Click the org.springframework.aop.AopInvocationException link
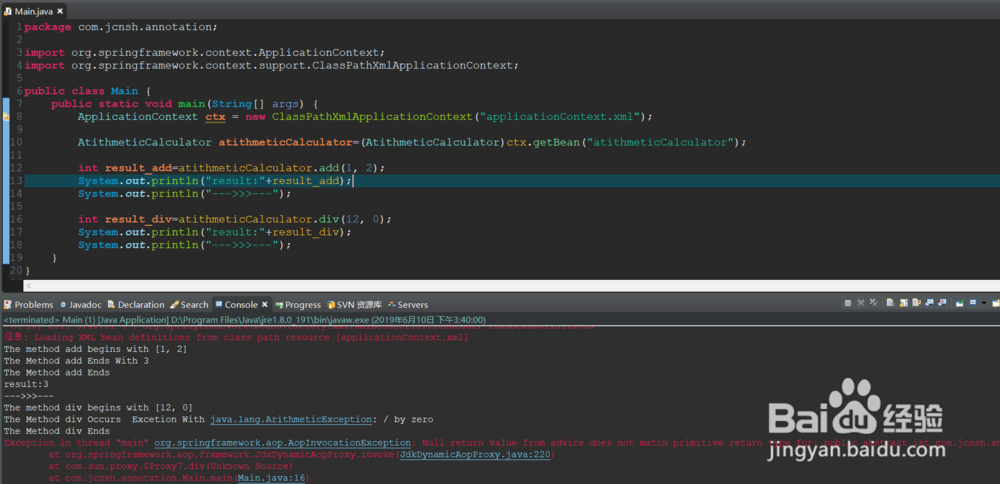Screen dimensions: 1000x484 [x=282, y=443]
